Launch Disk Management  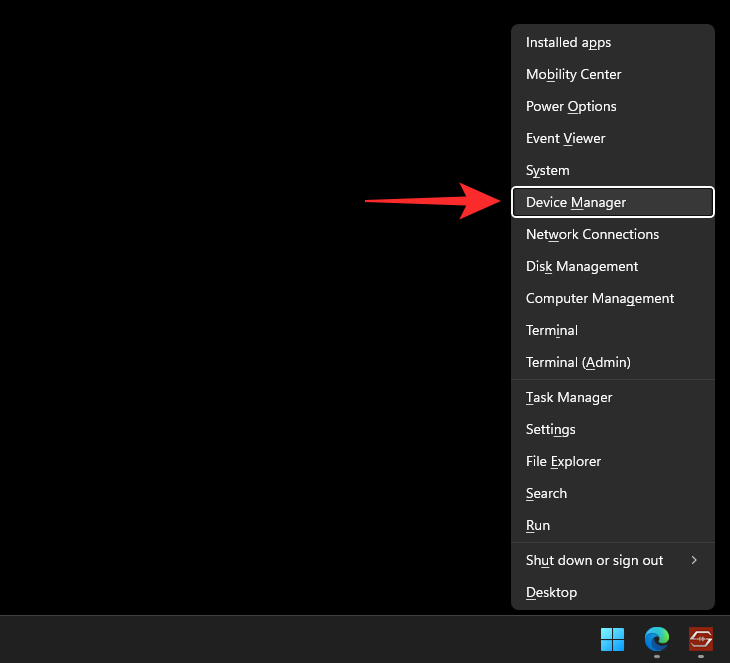point(613,266)
